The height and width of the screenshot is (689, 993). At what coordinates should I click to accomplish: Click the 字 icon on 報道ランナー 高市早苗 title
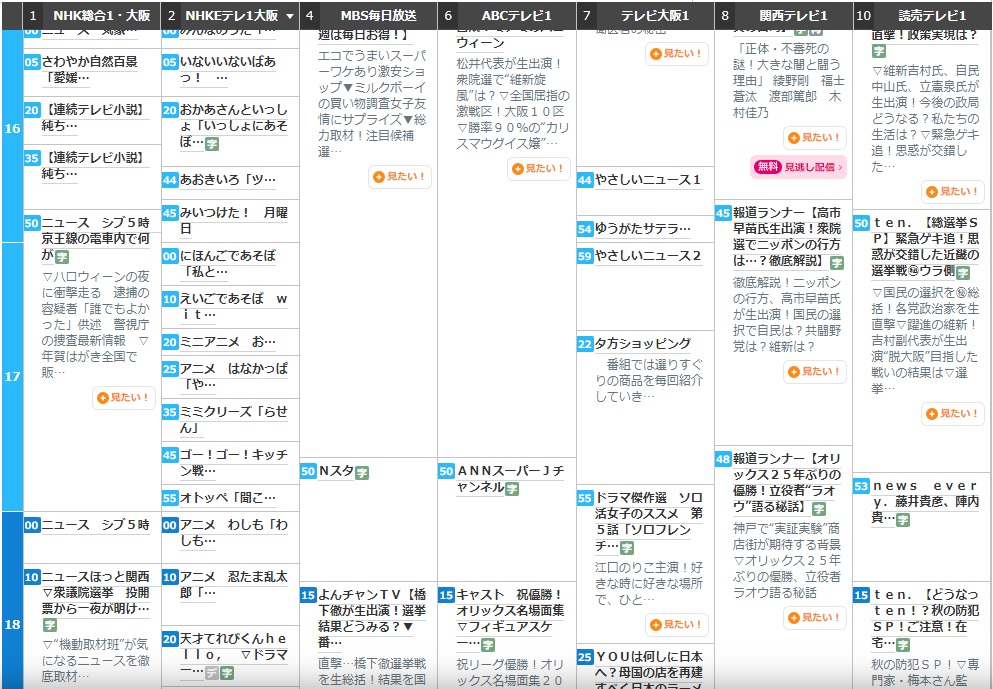[x=837, y=263]
